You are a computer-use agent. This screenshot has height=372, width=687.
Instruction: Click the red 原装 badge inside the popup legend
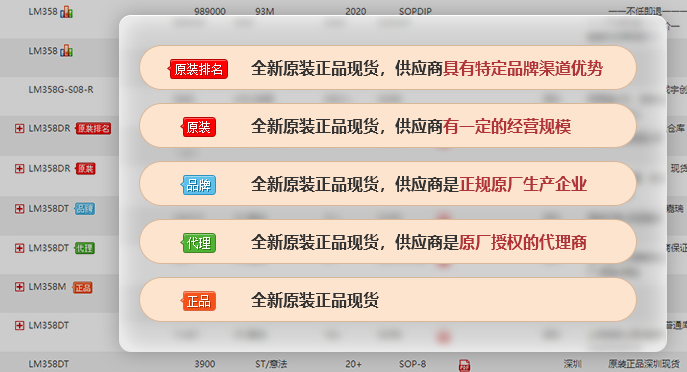[x=198, y=127]
